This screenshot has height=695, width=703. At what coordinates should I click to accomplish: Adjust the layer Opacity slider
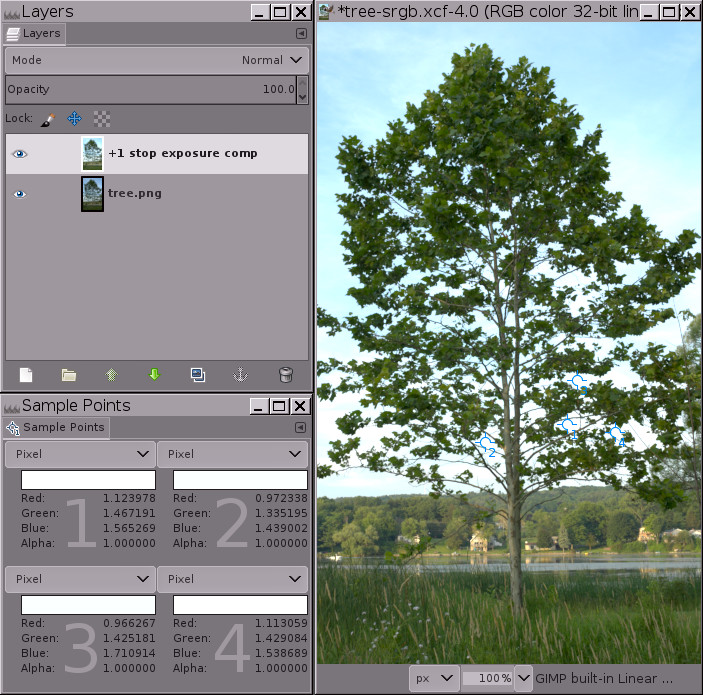tap(150, 89)
